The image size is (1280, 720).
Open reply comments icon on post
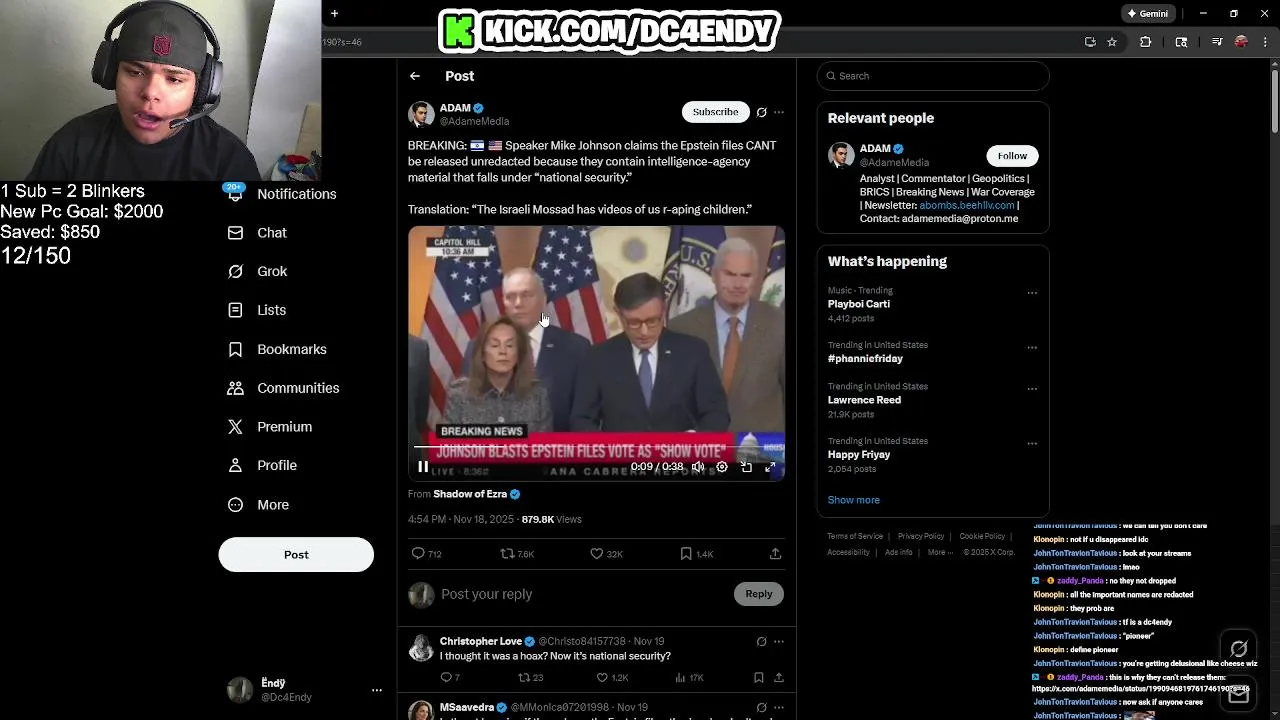pos(418,553)
